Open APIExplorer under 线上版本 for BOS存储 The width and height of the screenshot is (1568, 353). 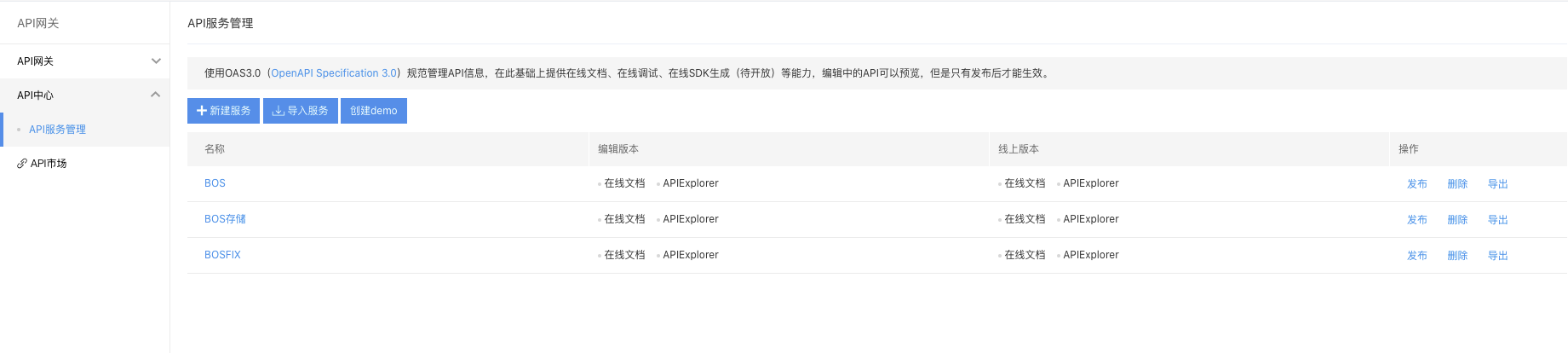click(x=1091, y=219)
